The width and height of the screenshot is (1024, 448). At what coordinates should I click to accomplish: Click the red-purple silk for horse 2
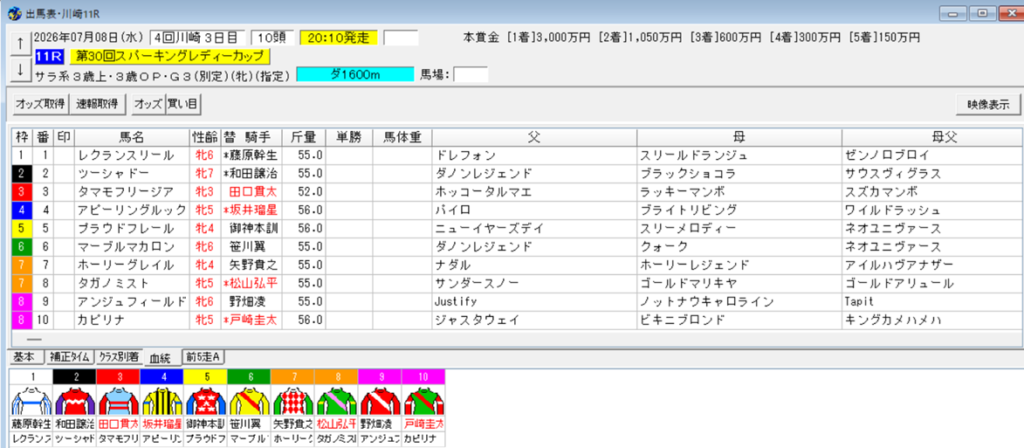point(74,400)
